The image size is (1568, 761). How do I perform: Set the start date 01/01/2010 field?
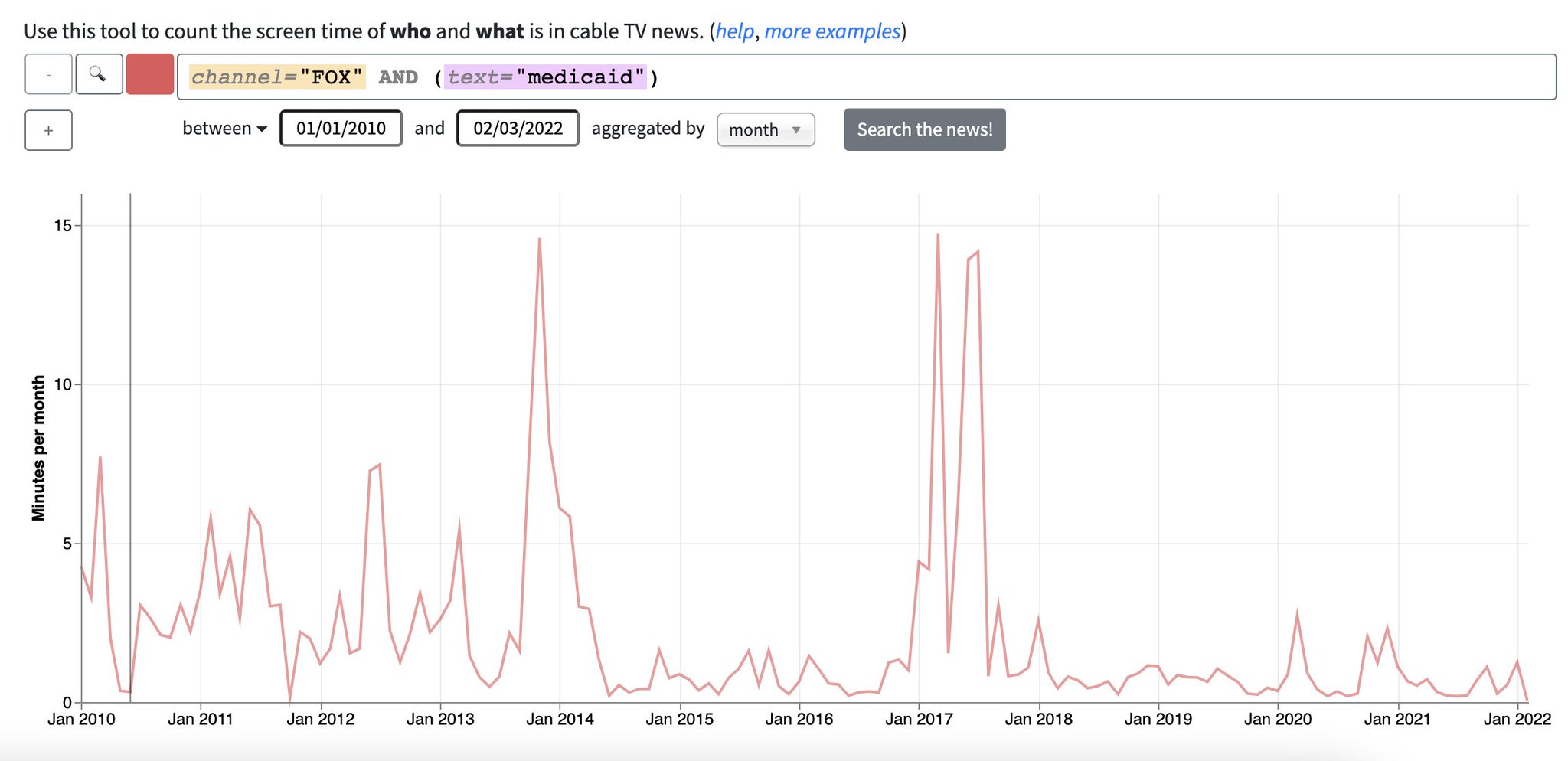[x=341, y=128]
